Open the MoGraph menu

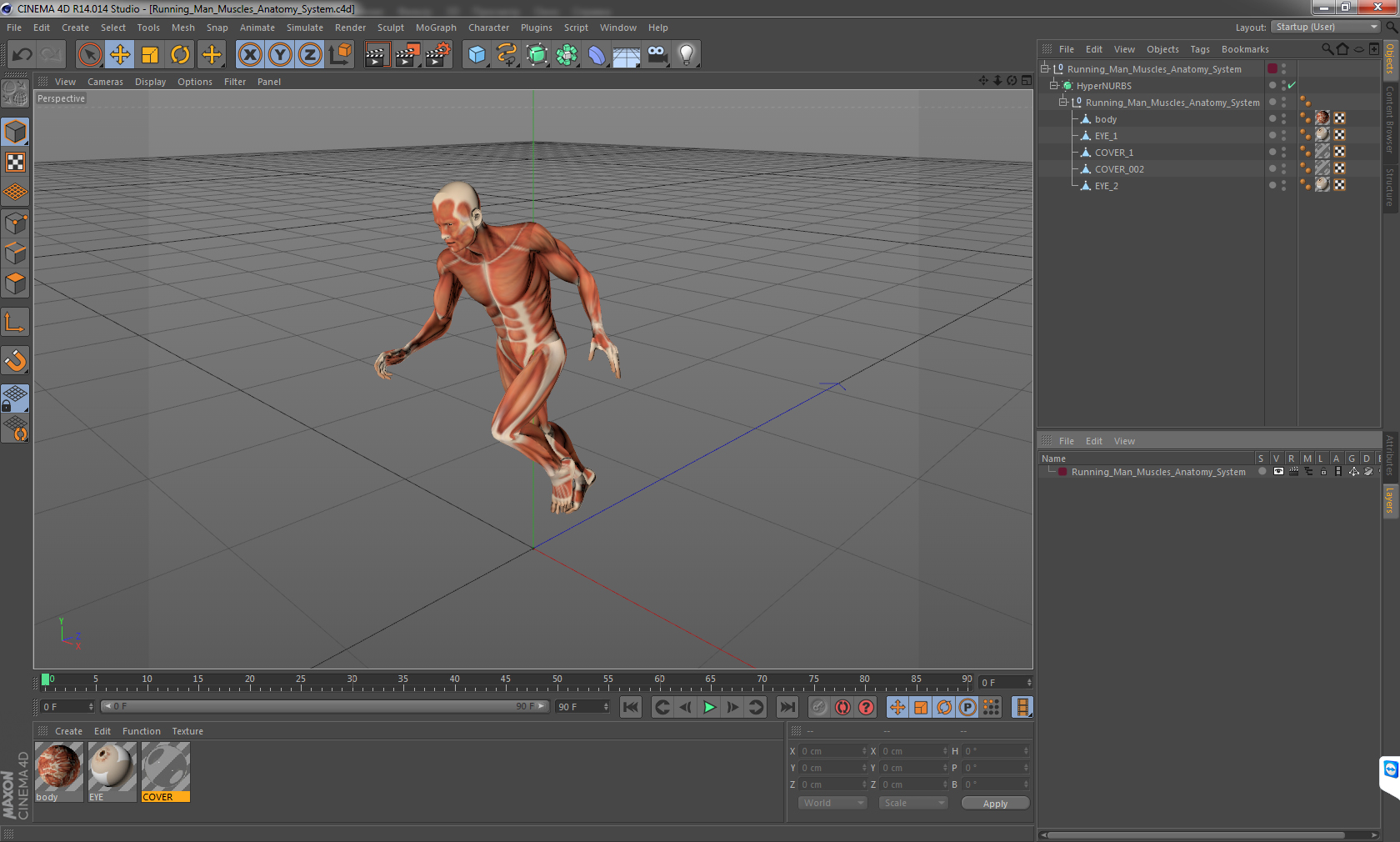(436, 28)
